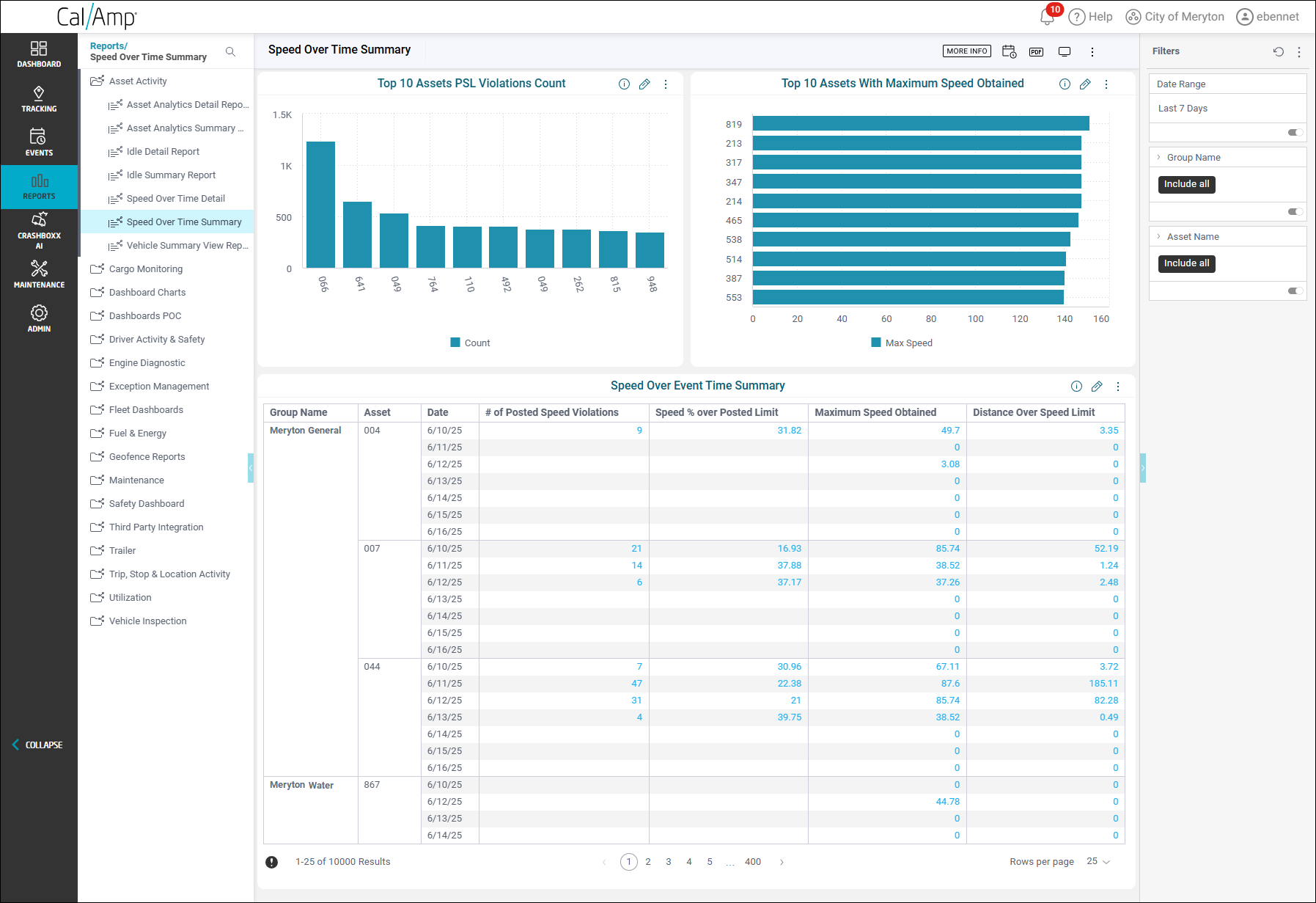Go to results page 400

pyautogui.click(x=752, y=862)
